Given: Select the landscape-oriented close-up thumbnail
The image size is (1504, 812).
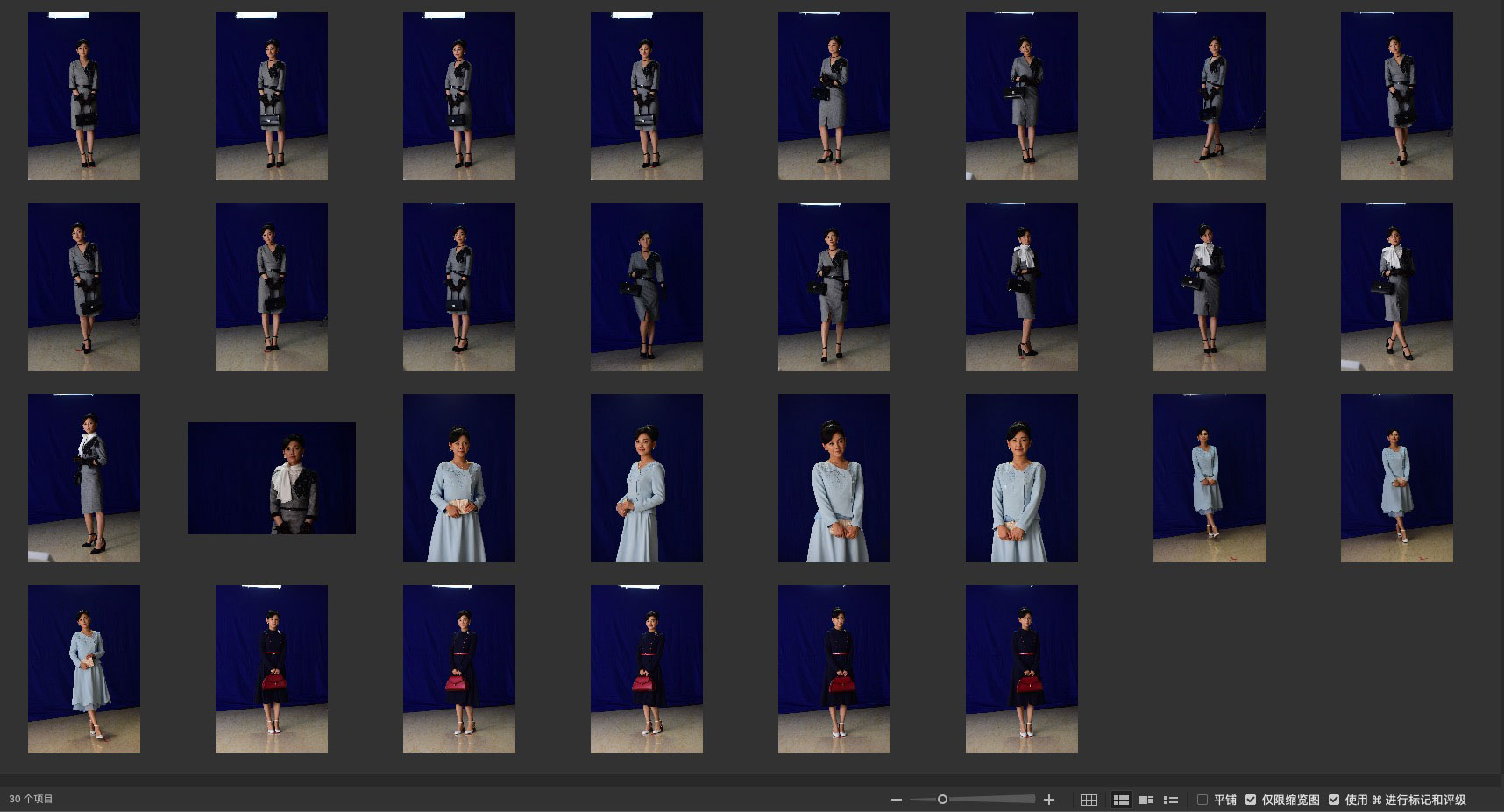Looking at the screenshot, I should click(x=272, y=478).
